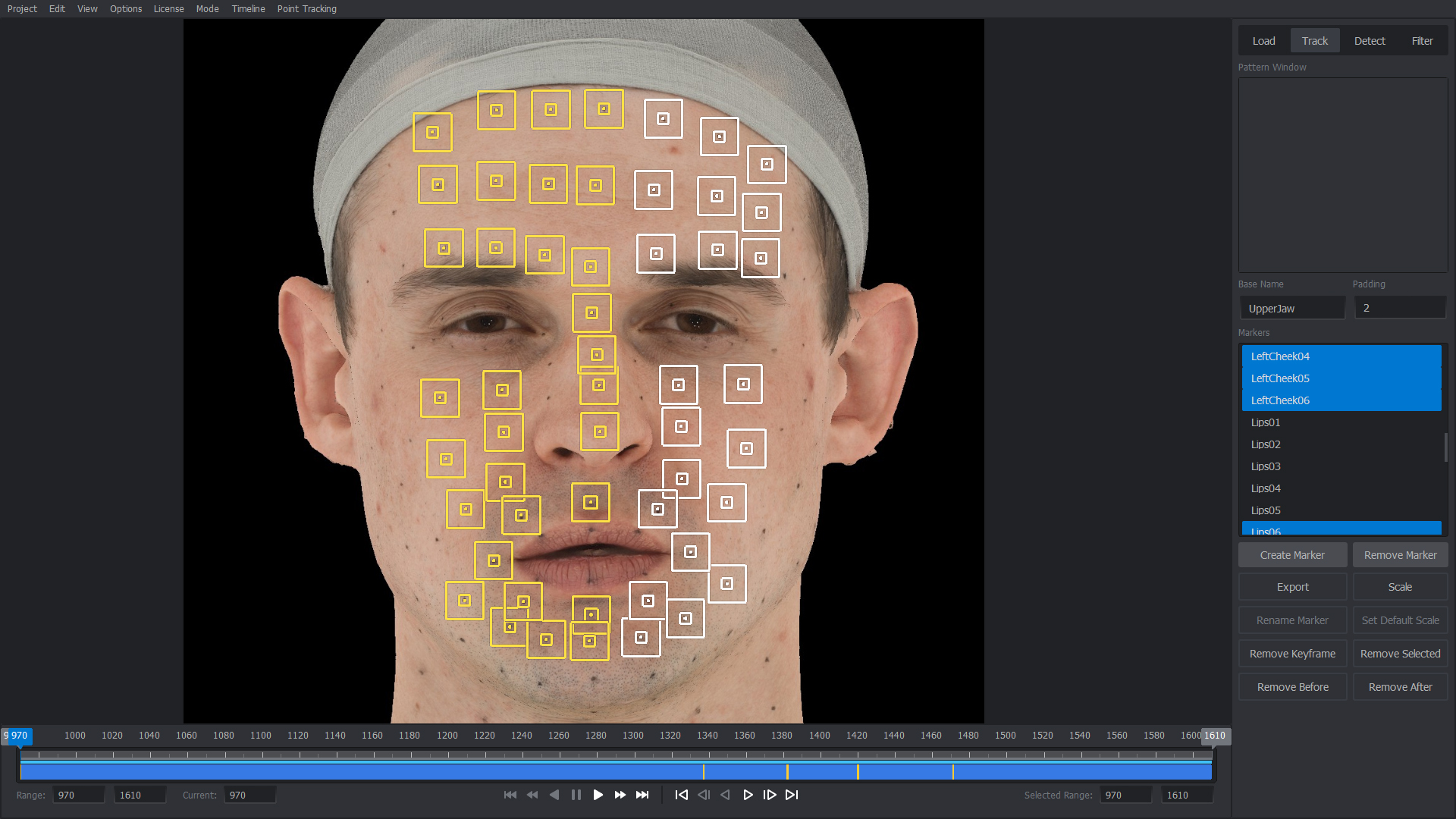The width and height of the screenshot is (1456, 819).
Task: Click the Range start field showing 970
Action: [79, 795]
